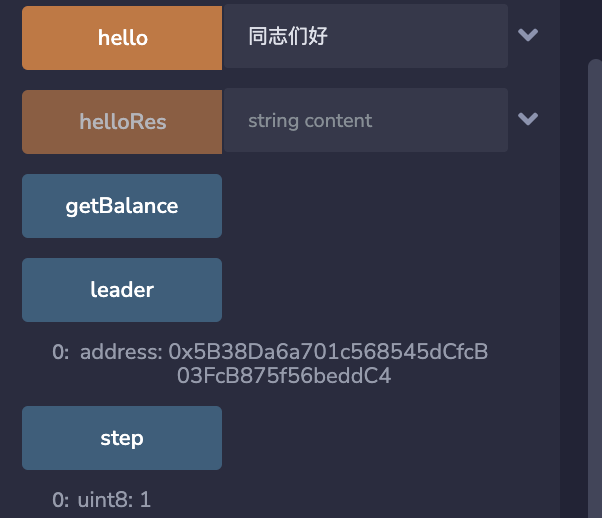This screenshot has width=602, height=518.
Task: Click the step result uint8: 1
Action: pos(101,500)
